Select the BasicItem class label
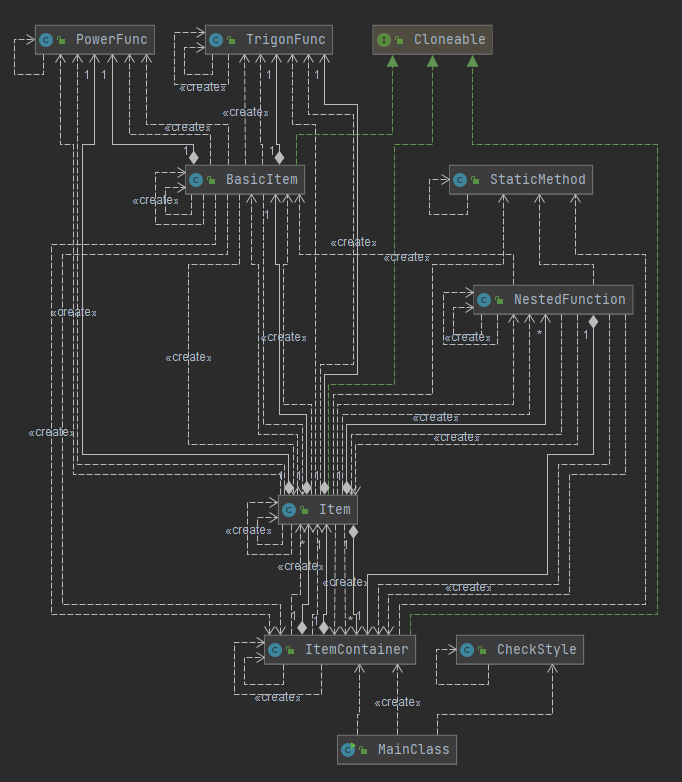This screenshot has height=782, width=682. [x=262, y=180]
